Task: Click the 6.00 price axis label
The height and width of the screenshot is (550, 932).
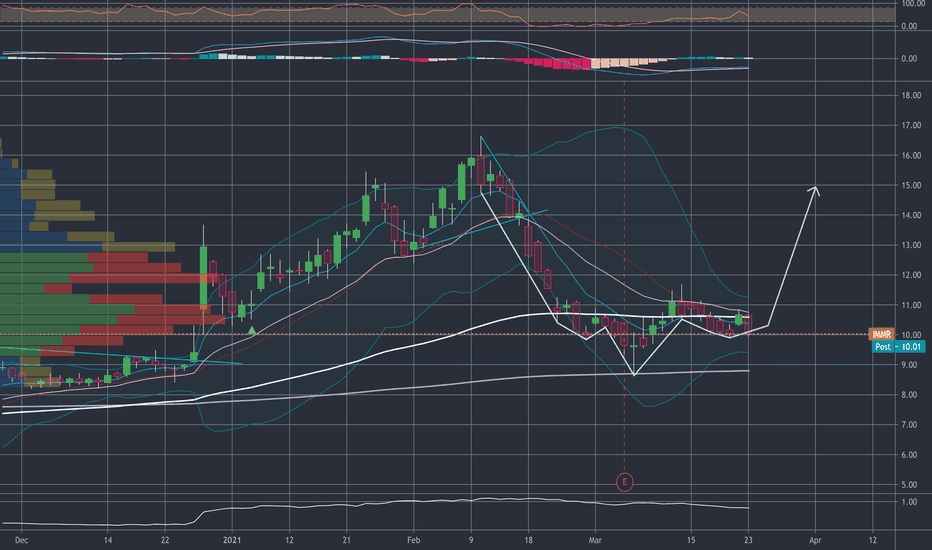Action: pos(909,455)
